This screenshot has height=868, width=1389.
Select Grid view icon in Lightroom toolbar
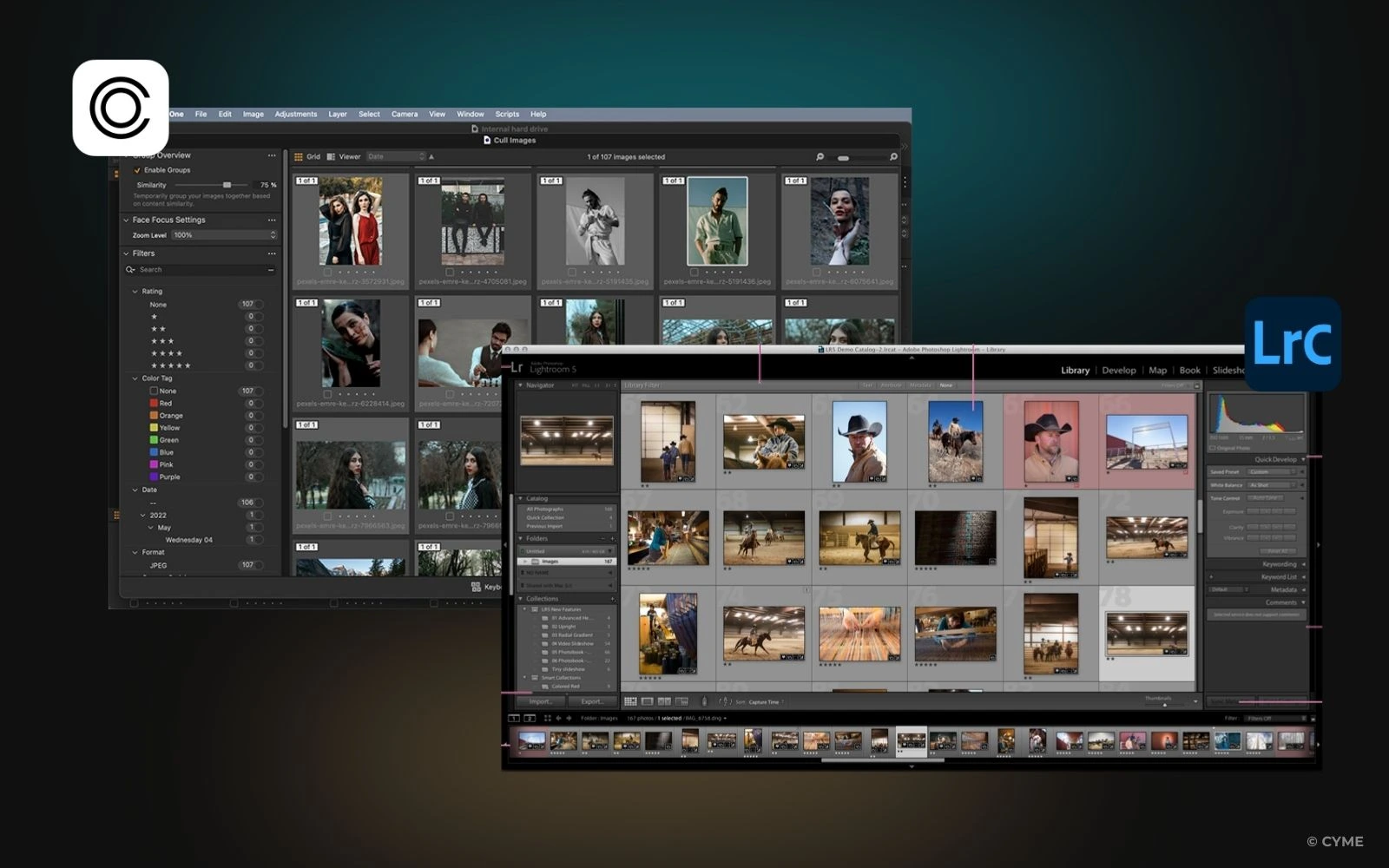(x=630, y=701)
